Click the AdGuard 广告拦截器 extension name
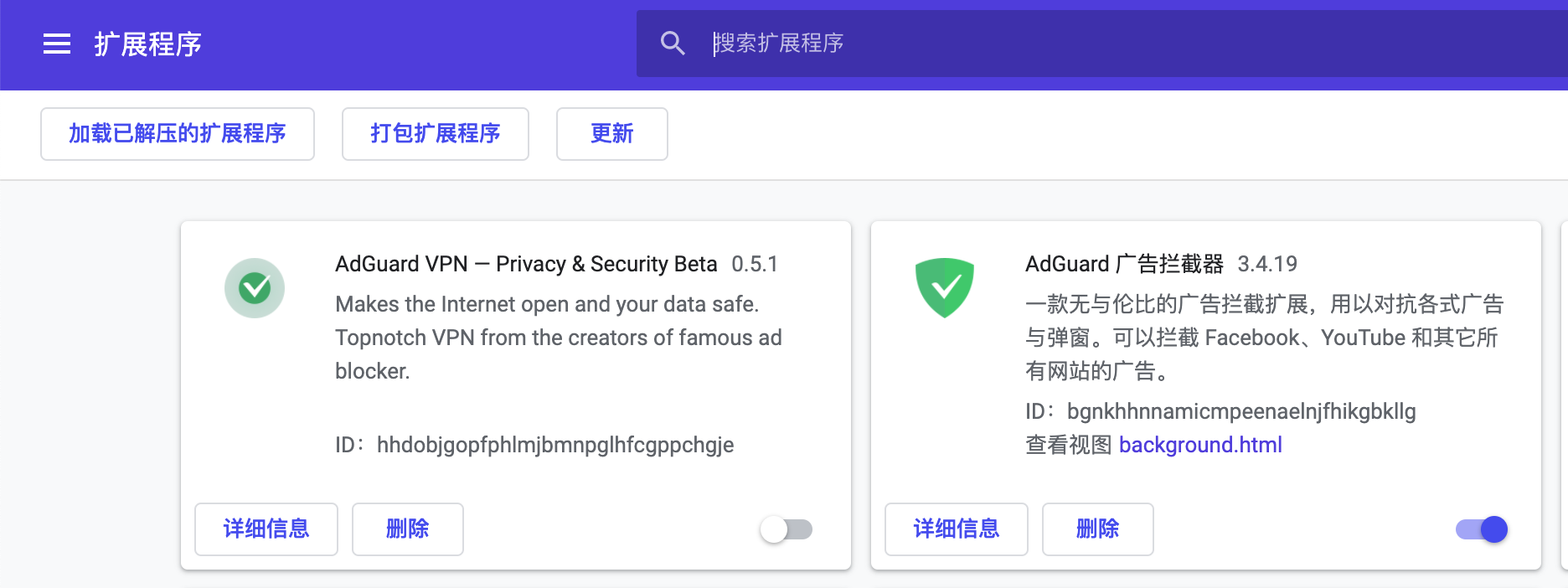The width and height of the screenshot is (1568, 588). 1124,264
